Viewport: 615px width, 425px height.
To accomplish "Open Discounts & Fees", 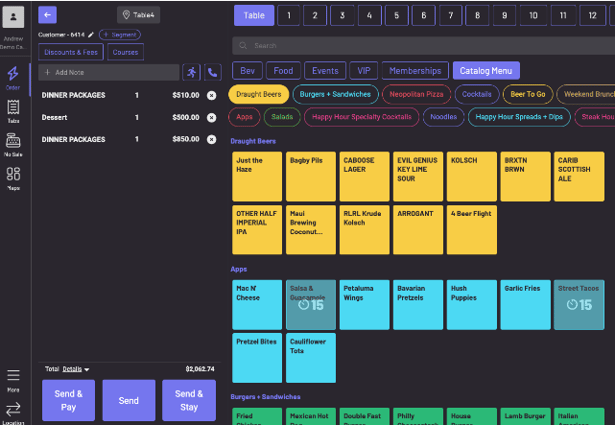I will pos(73,52).
